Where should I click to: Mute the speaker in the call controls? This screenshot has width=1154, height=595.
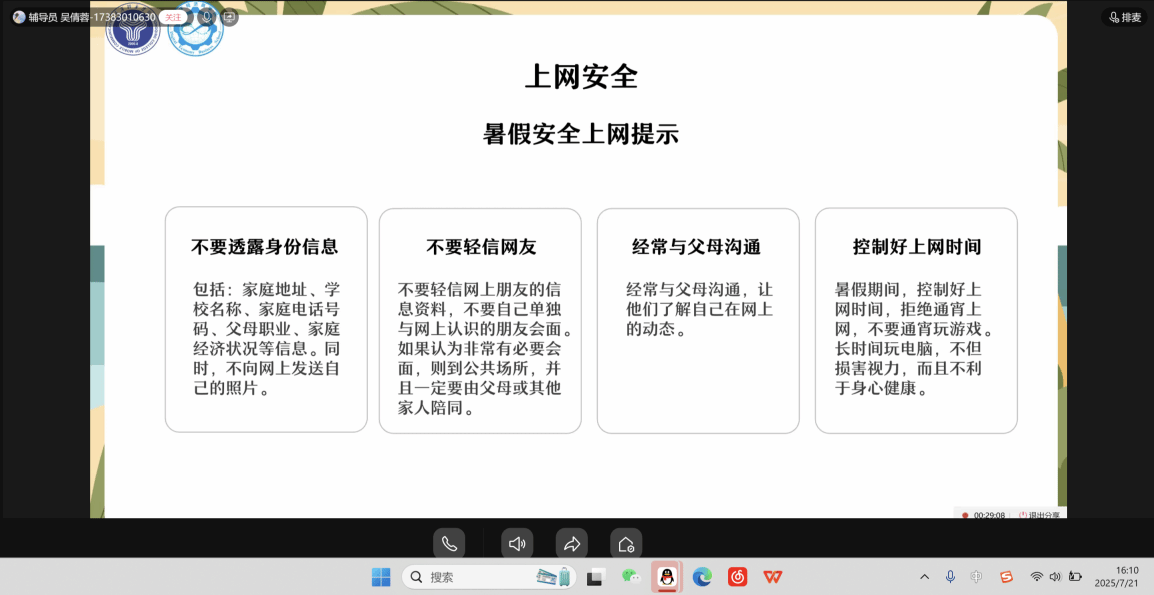tap(517, 544)
